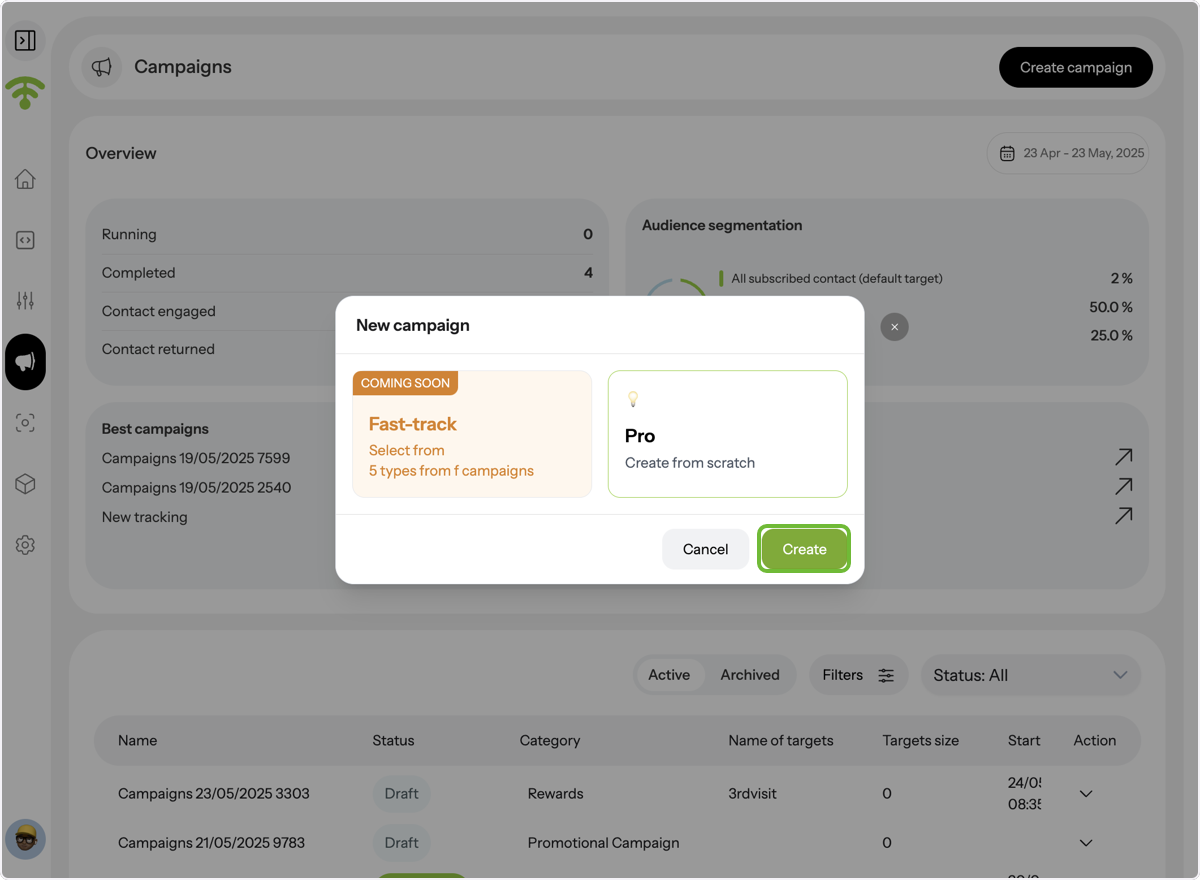Select the Pro create from scratch card

(x=728, y=434)
